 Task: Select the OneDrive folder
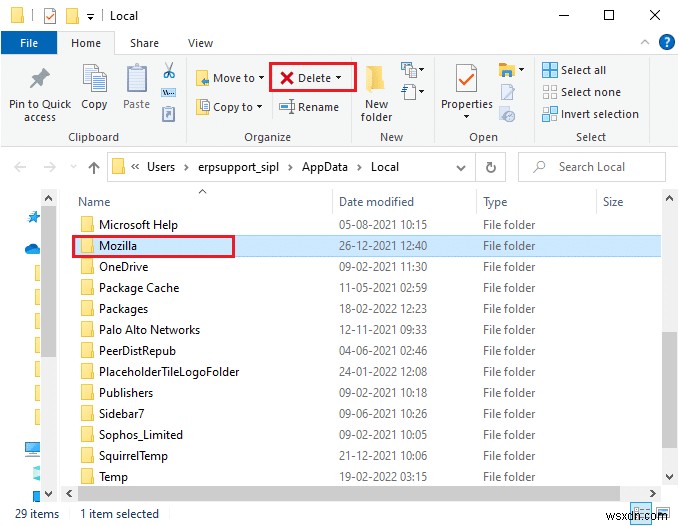point(368,267)
